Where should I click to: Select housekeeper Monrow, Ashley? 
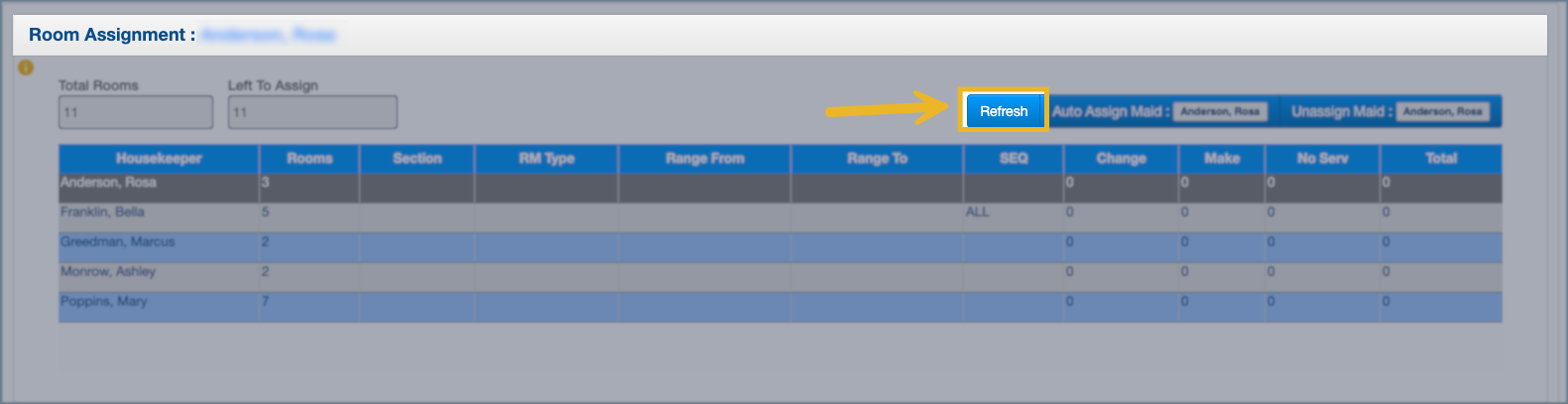pyautogui.click(x=108, y=272)
